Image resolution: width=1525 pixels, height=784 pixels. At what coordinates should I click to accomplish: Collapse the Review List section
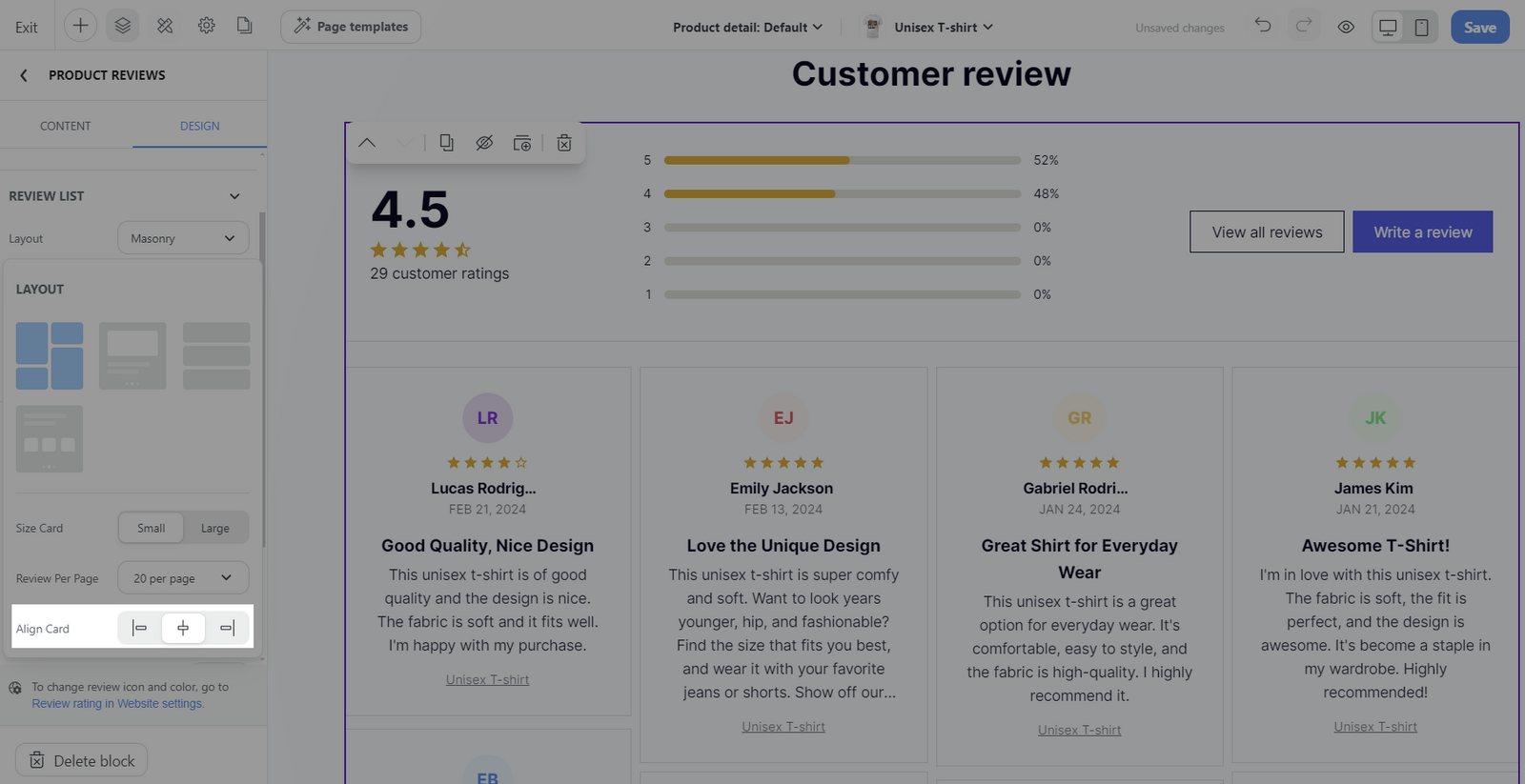(x=234, y=196)
